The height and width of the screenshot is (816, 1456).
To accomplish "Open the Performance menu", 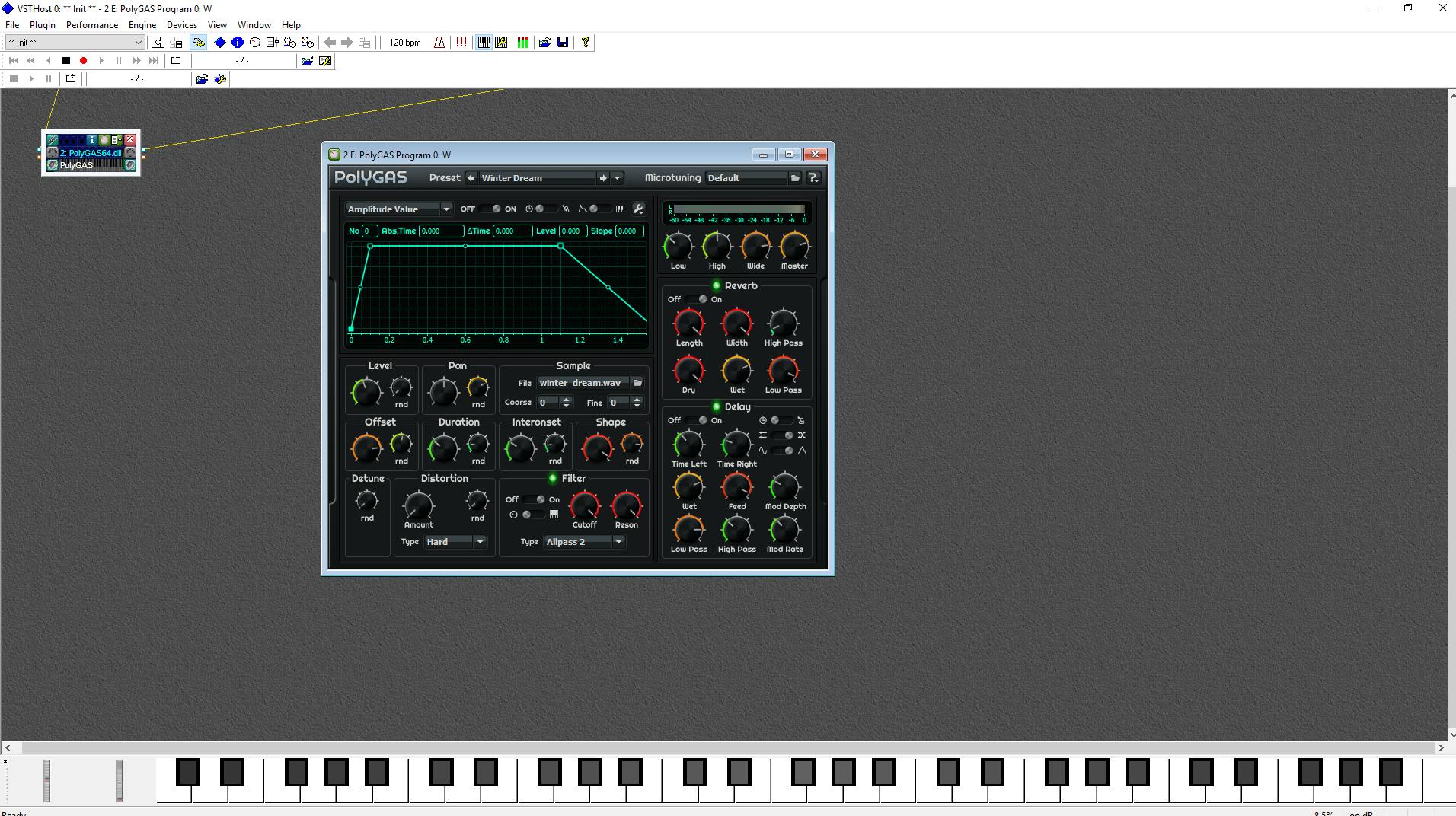I will [x=91, y=24].
